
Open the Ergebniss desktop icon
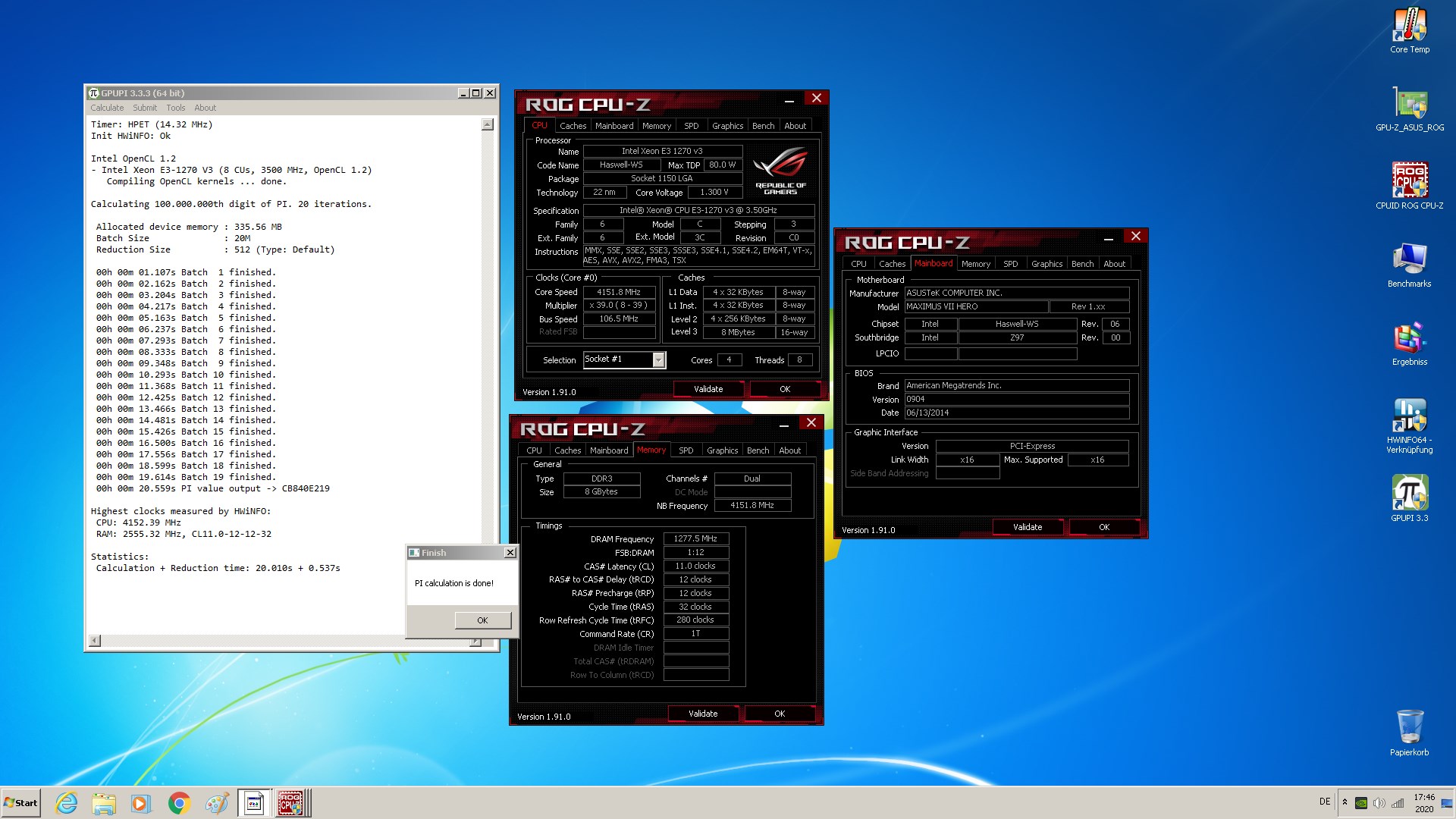(1409, 343)
